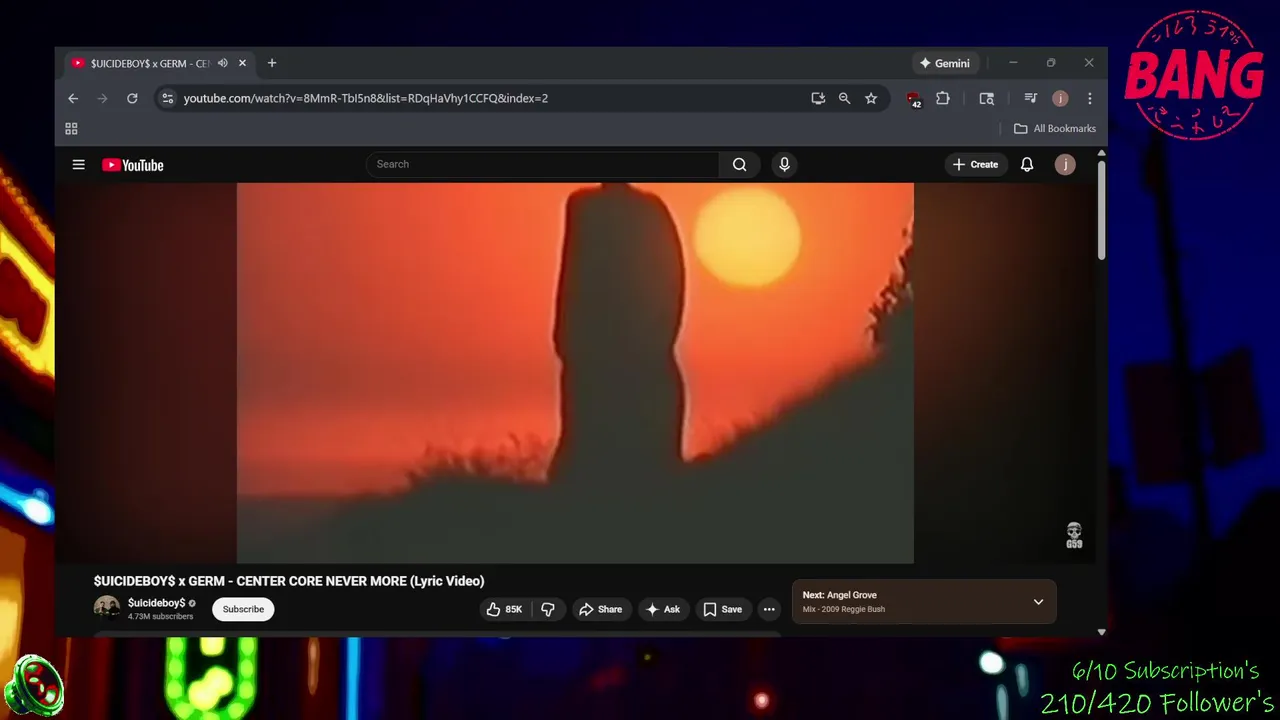The width and height of the screenshot is (1280, 720).
Task: Bookmark this tab with the star icon
Action: pyautogui.click(x=871, y=98)
